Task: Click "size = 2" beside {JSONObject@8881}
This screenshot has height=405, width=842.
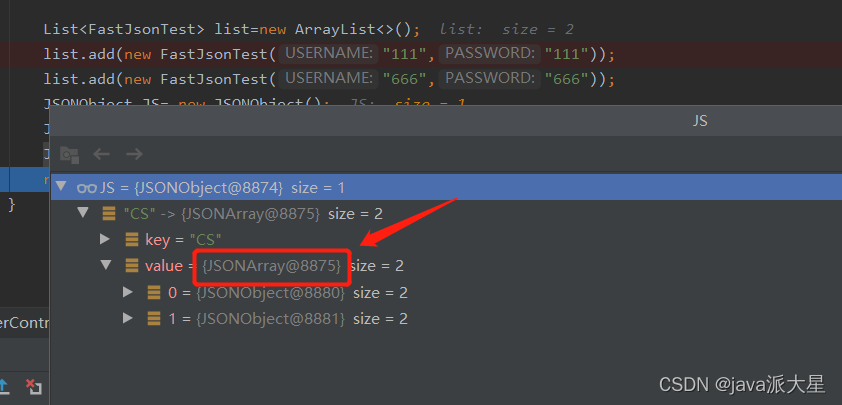Action: 380,319
